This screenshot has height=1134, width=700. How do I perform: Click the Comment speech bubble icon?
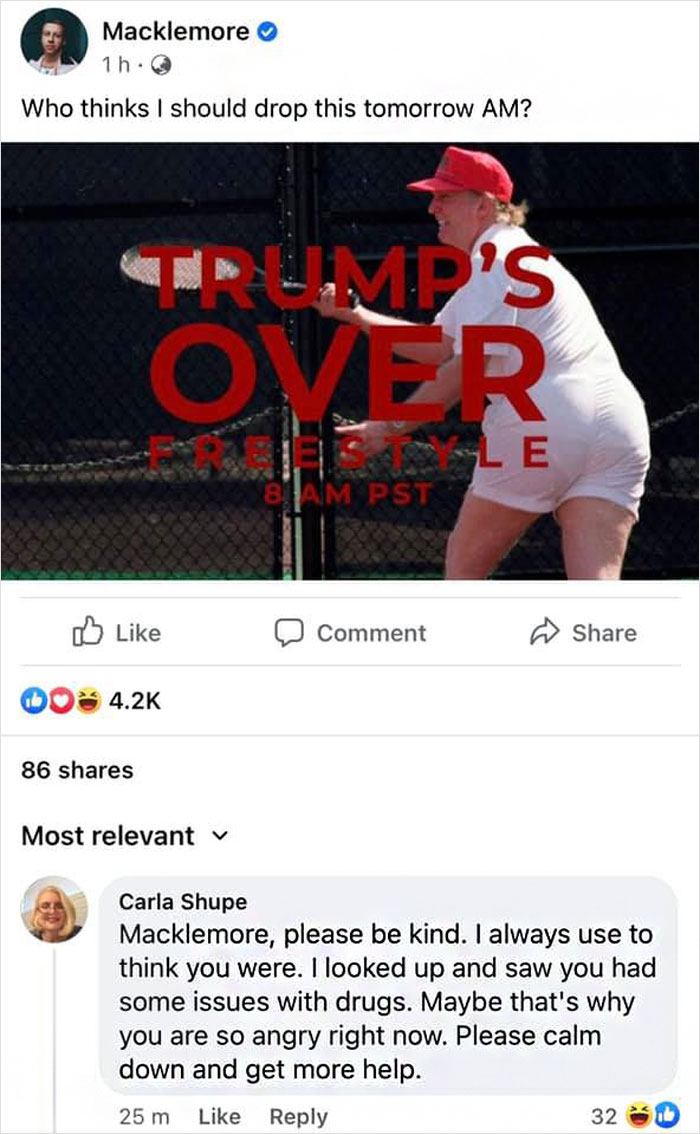click(x=289, y=632)
